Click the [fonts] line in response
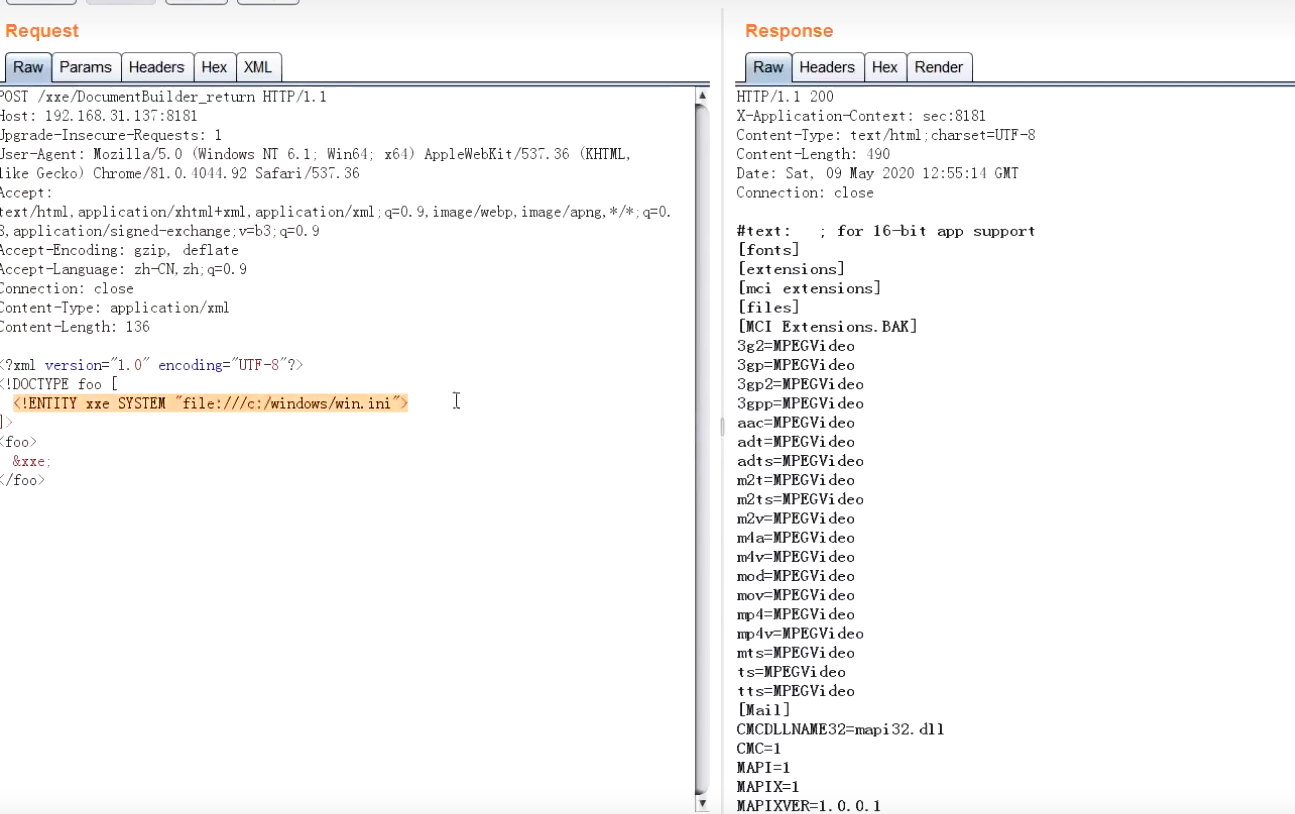Viewport: 1295px width, 814px height. [768, 250]
